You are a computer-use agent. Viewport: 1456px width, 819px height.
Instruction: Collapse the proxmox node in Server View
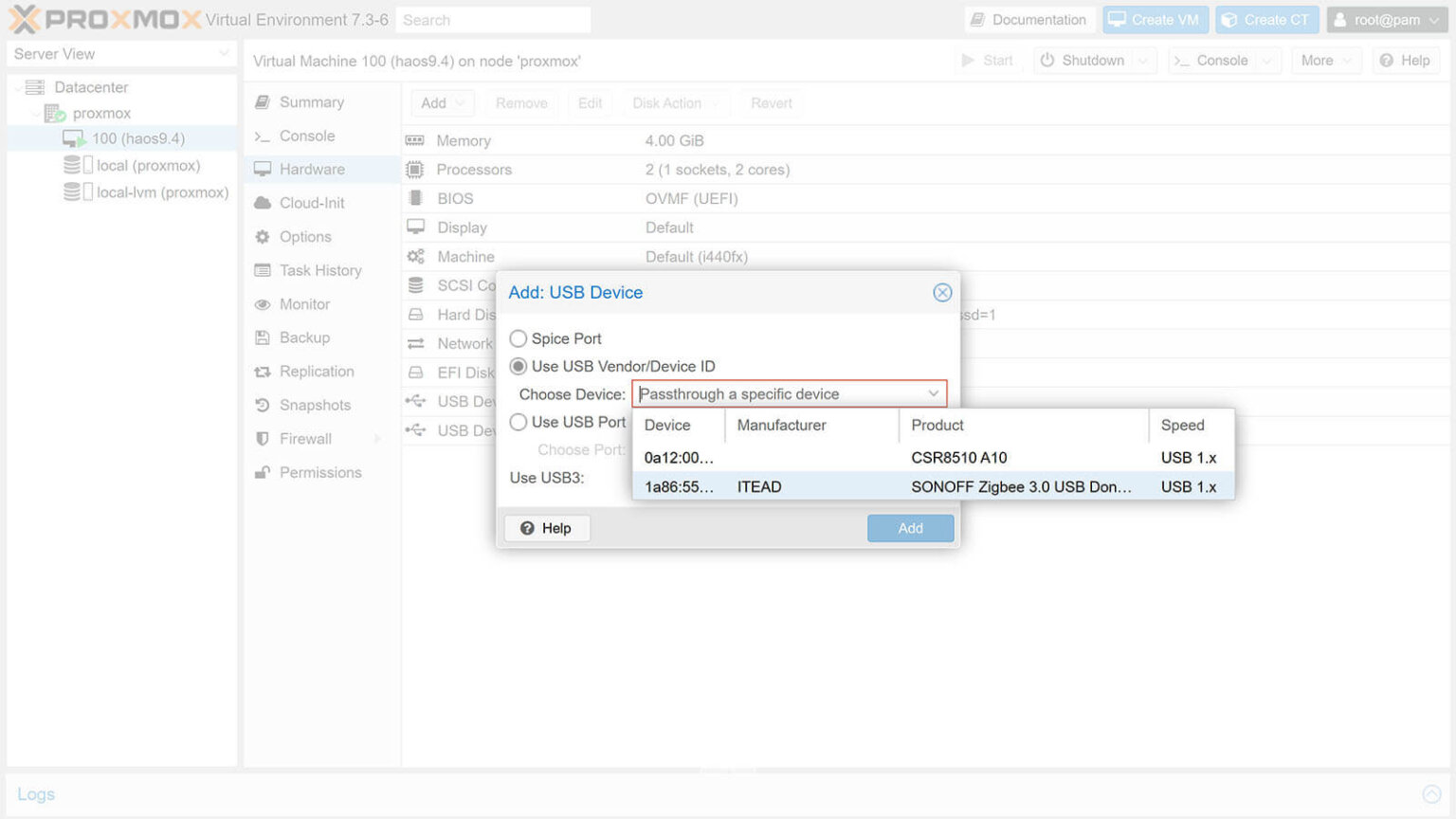[x=36, y=113]
